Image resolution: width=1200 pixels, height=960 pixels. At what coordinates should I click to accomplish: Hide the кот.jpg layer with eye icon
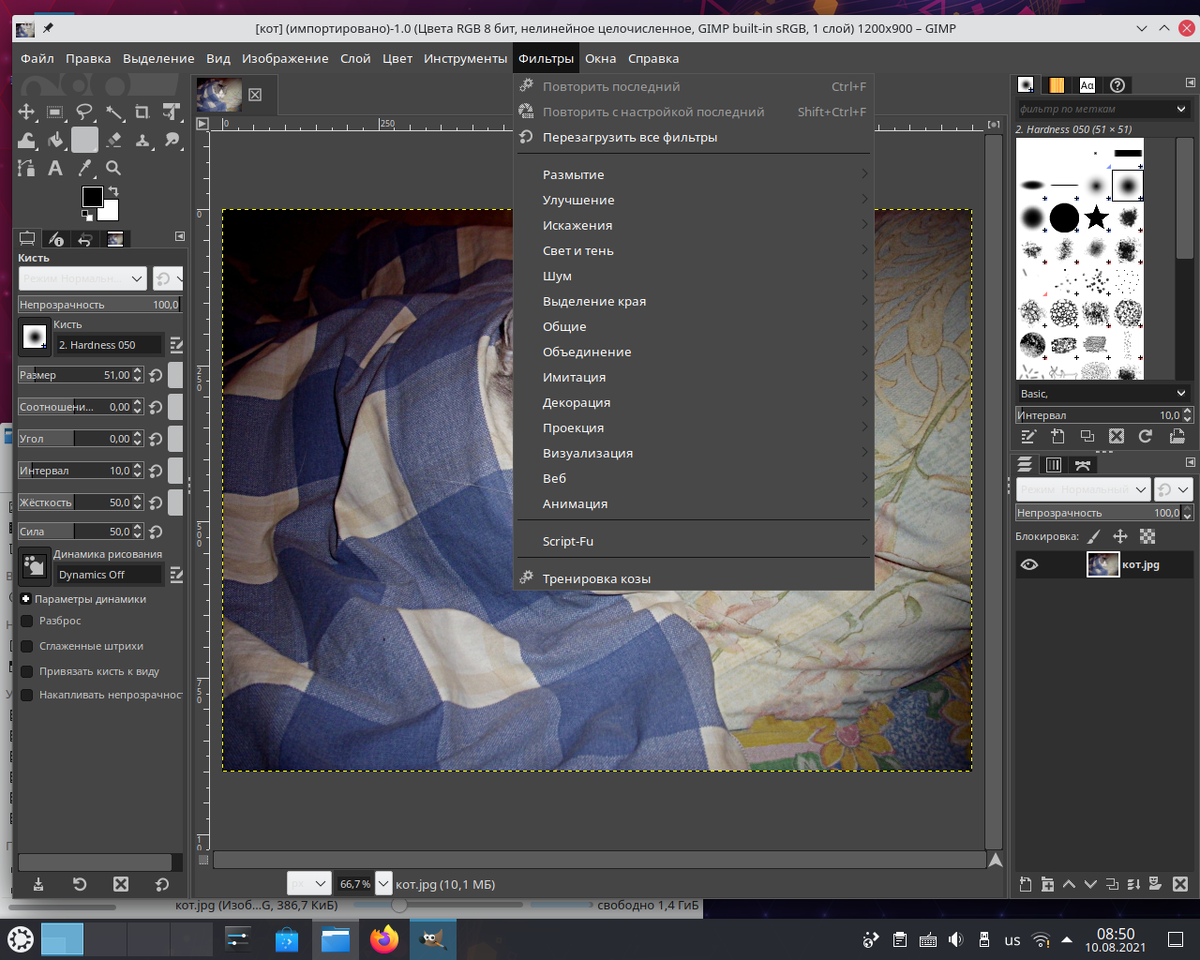coord(1029,565)
